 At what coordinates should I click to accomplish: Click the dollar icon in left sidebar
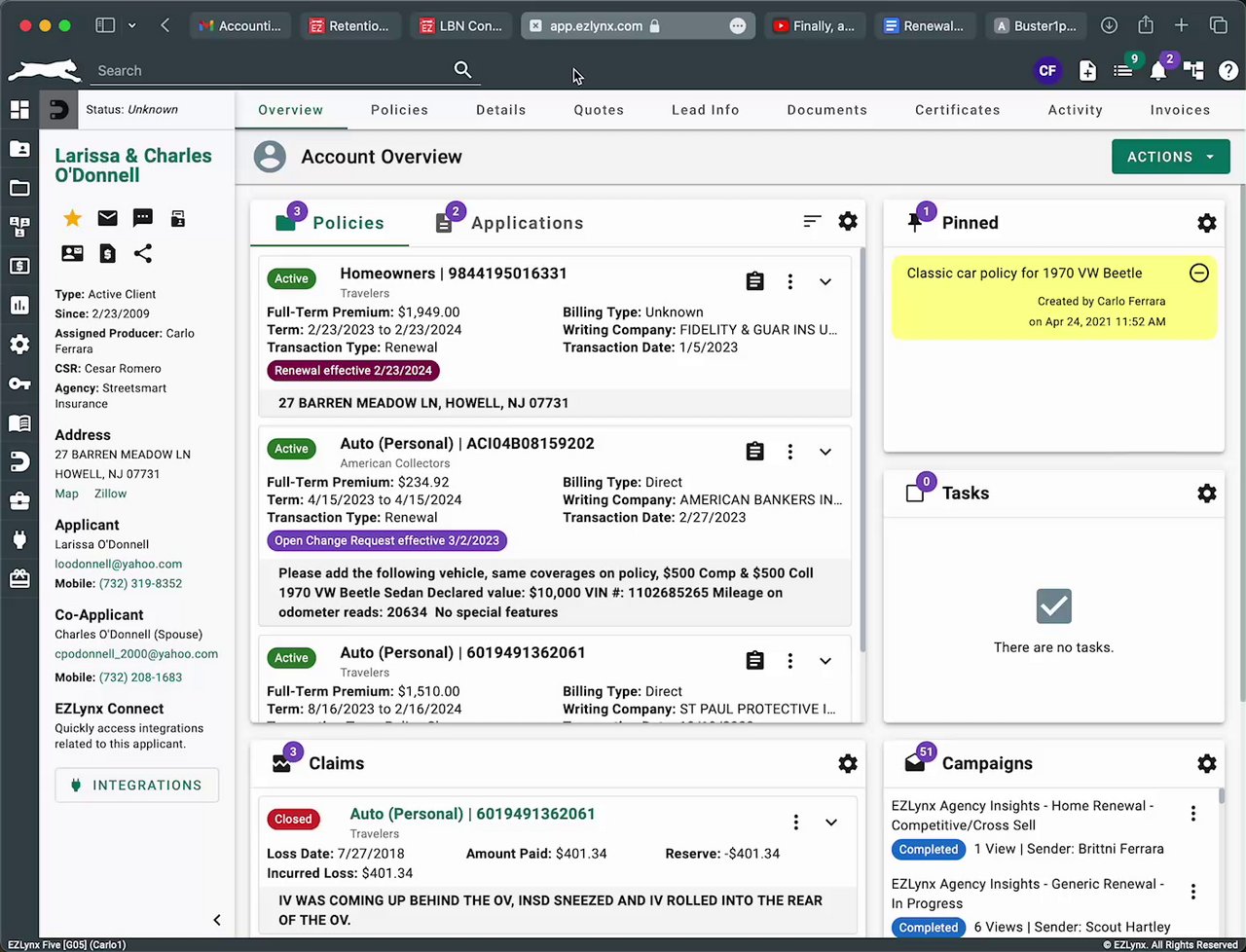tap(19, 266)
